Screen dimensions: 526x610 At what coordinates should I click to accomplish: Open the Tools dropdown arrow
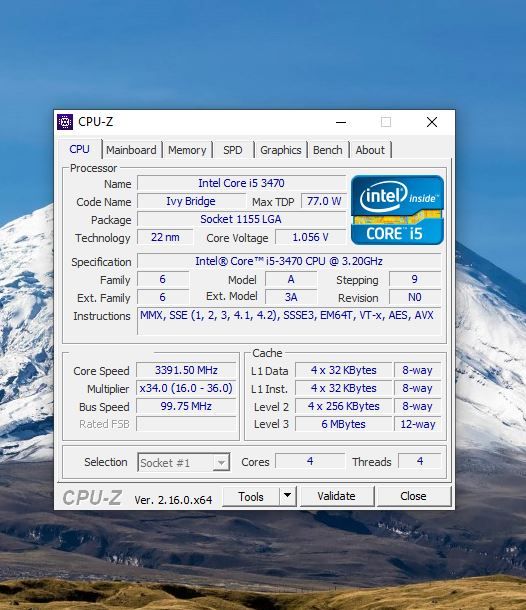pos(288,496)
